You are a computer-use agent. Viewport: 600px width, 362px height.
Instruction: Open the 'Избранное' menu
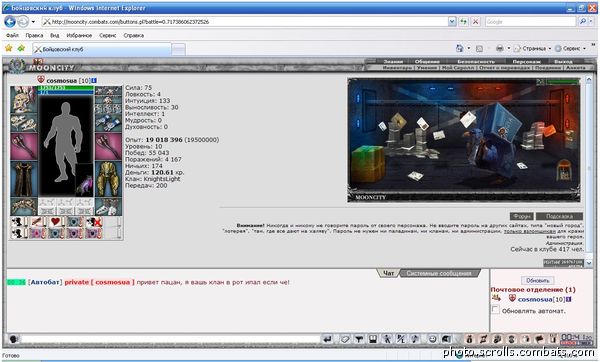(79, 35)
